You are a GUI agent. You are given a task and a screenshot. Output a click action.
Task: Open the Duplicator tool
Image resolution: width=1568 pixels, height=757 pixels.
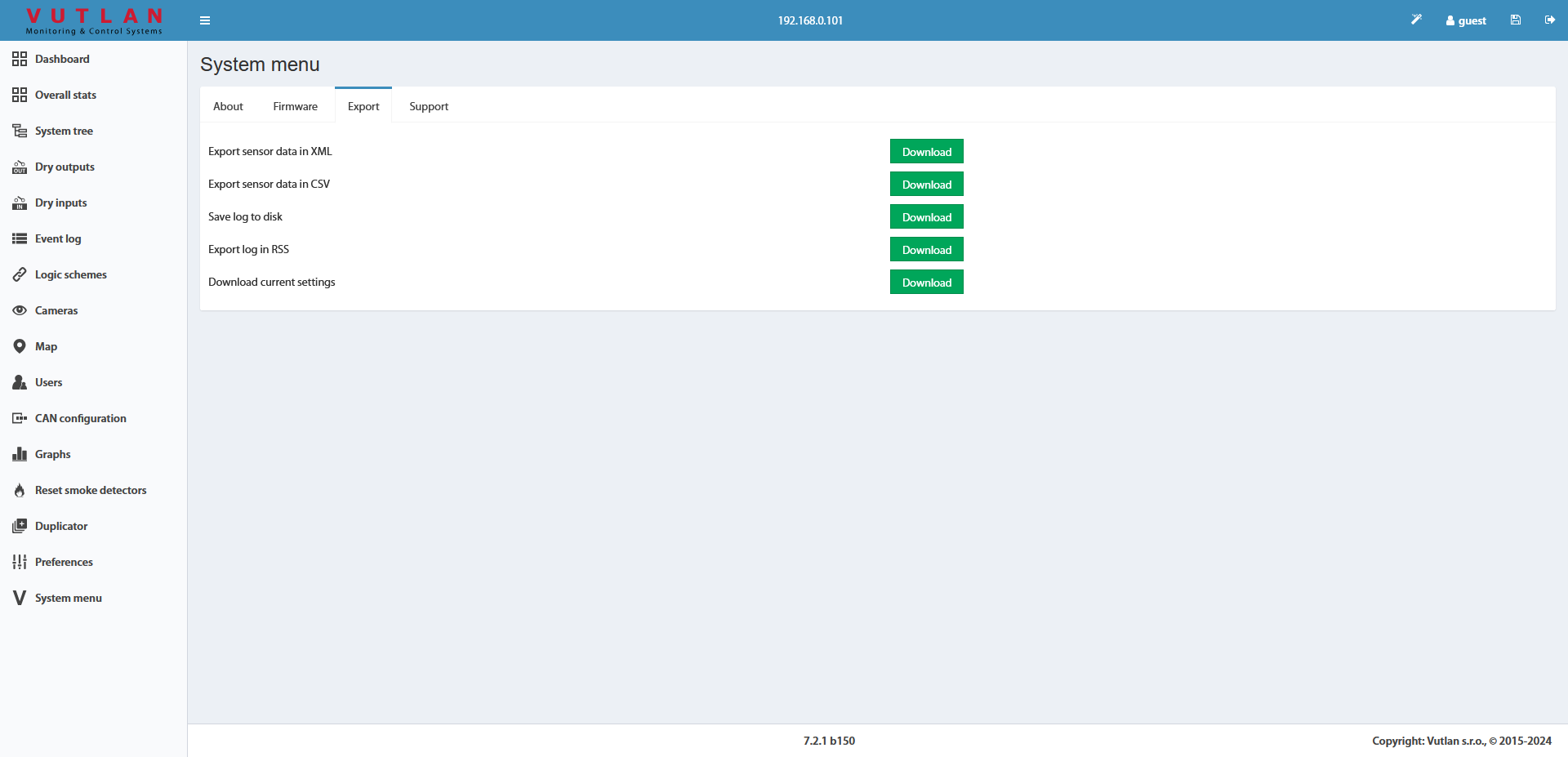pos(60,526)
